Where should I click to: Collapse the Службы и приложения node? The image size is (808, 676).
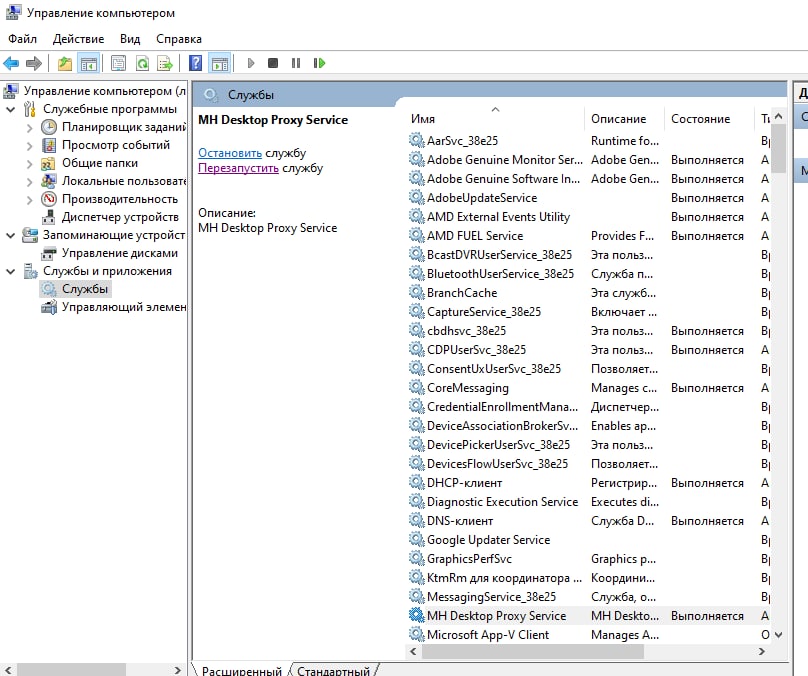(10, 272)
